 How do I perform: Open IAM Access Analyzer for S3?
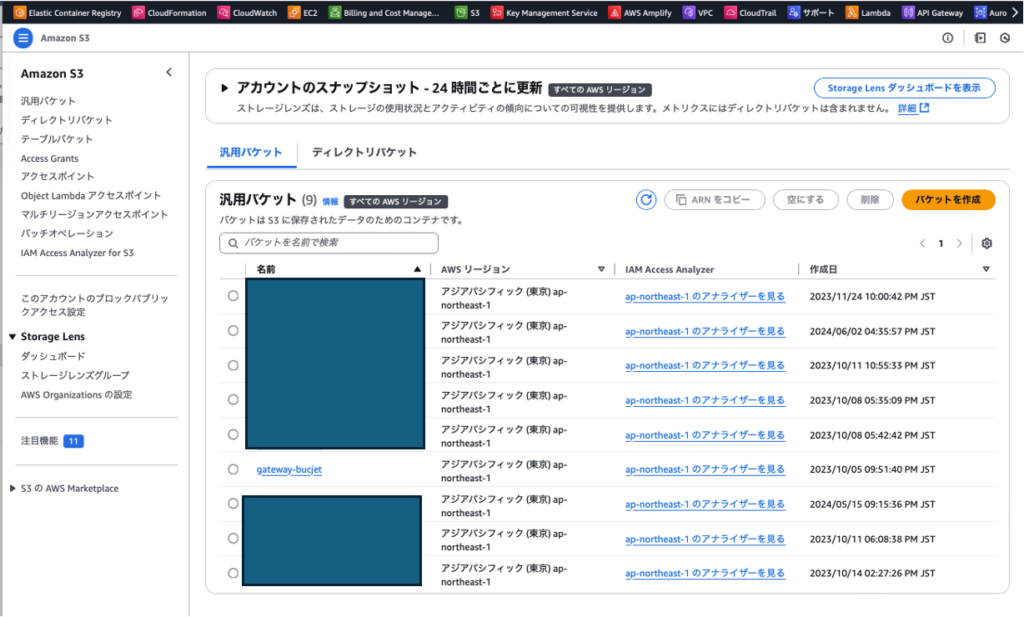pyautogui.click(x=77, y=253)
